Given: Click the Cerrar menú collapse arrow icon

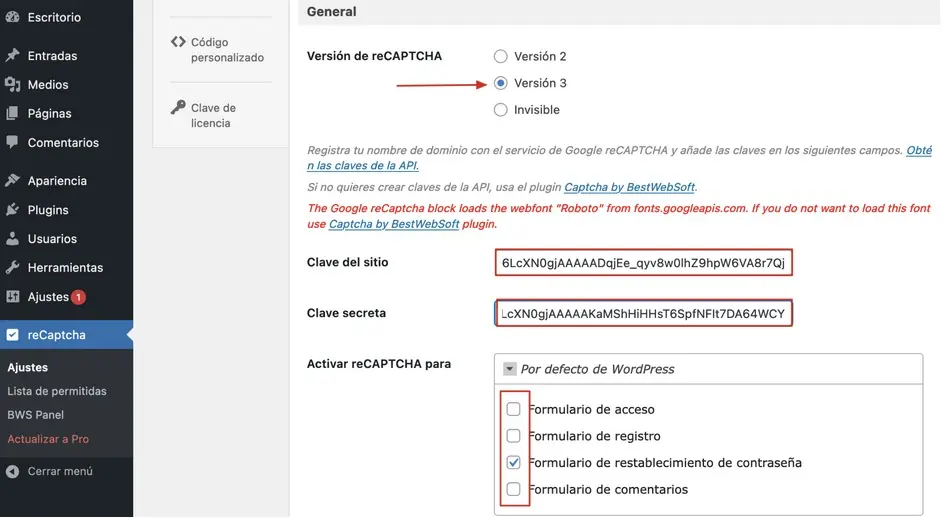Looking at the screenshot, I should coord(12,471).
